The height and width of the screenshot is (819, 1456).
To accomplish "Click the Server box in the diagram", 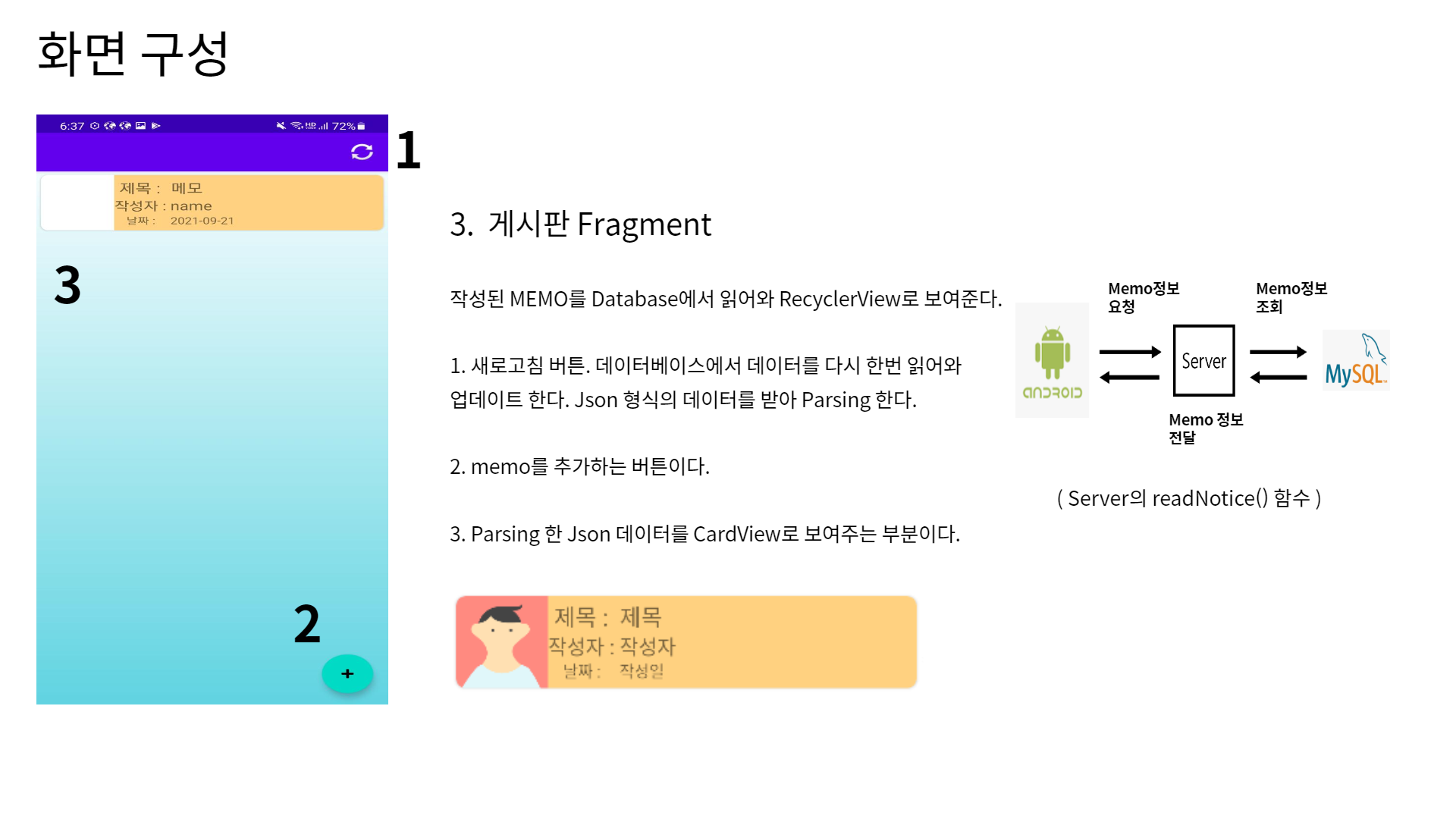I will click(1203, 361).
